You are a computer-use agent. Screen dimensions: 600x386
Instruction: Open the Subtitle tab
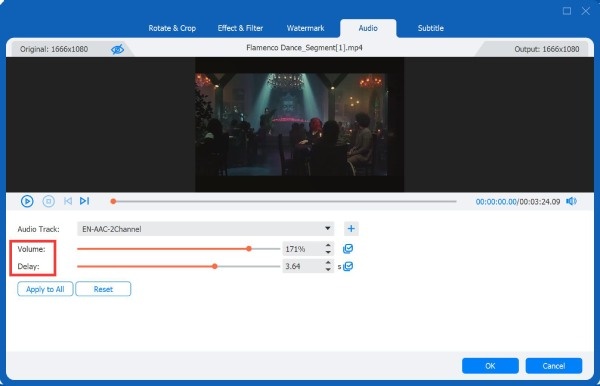(431, 28)
